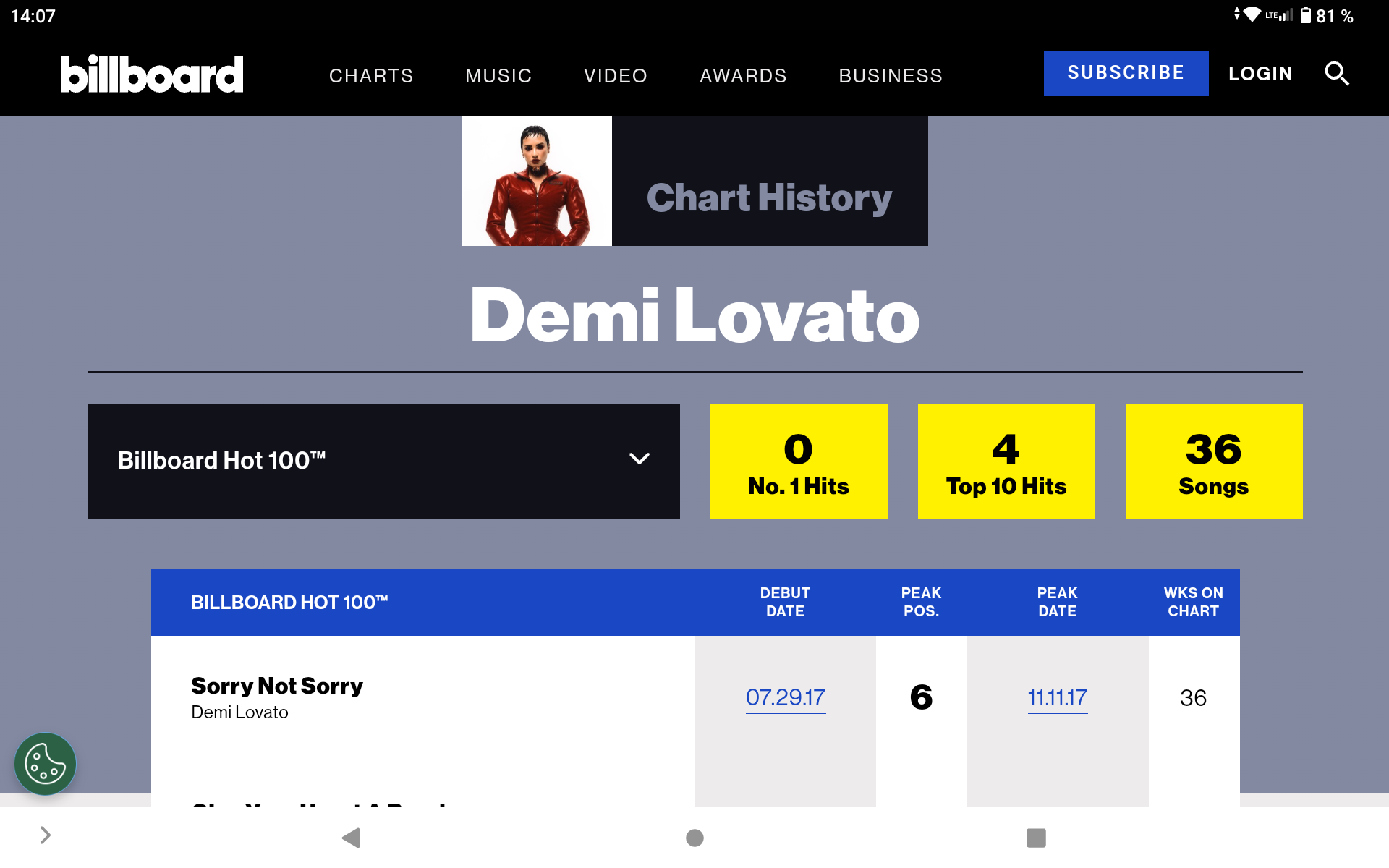Tap the Android recent apps square
Viewport: 1389px width, 868px height.
[1036, 838]
